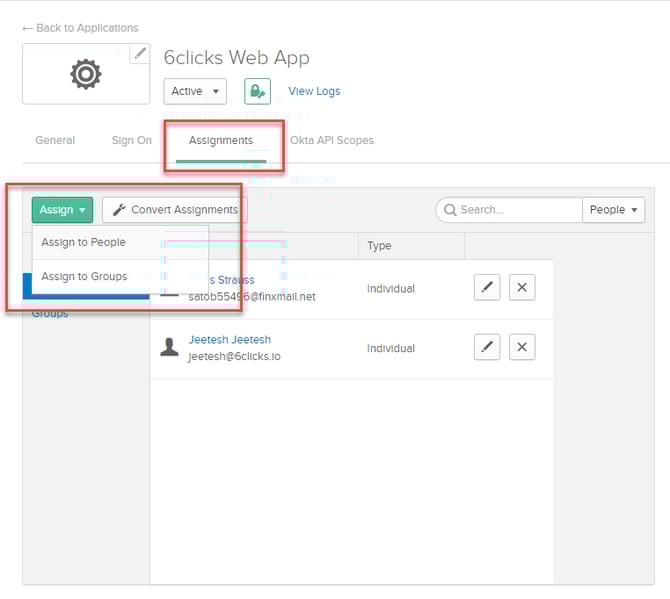Click the gear application logo thumbnail
The width and height of the screenshot is (670, 599).
pos(85,75)
